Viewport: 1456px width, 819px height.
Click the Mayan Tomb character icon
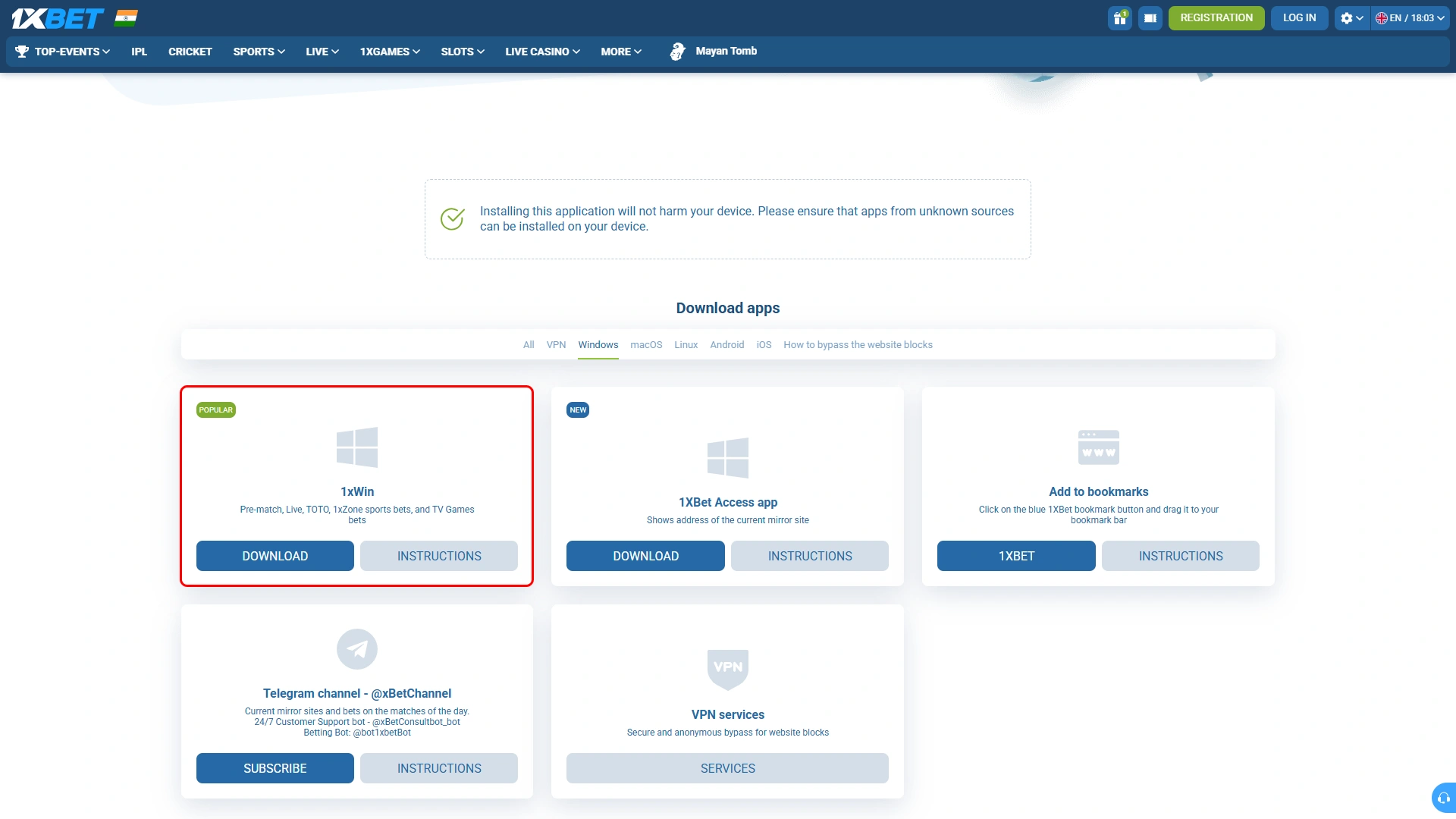pyautogui.click(x=677, y=52)
